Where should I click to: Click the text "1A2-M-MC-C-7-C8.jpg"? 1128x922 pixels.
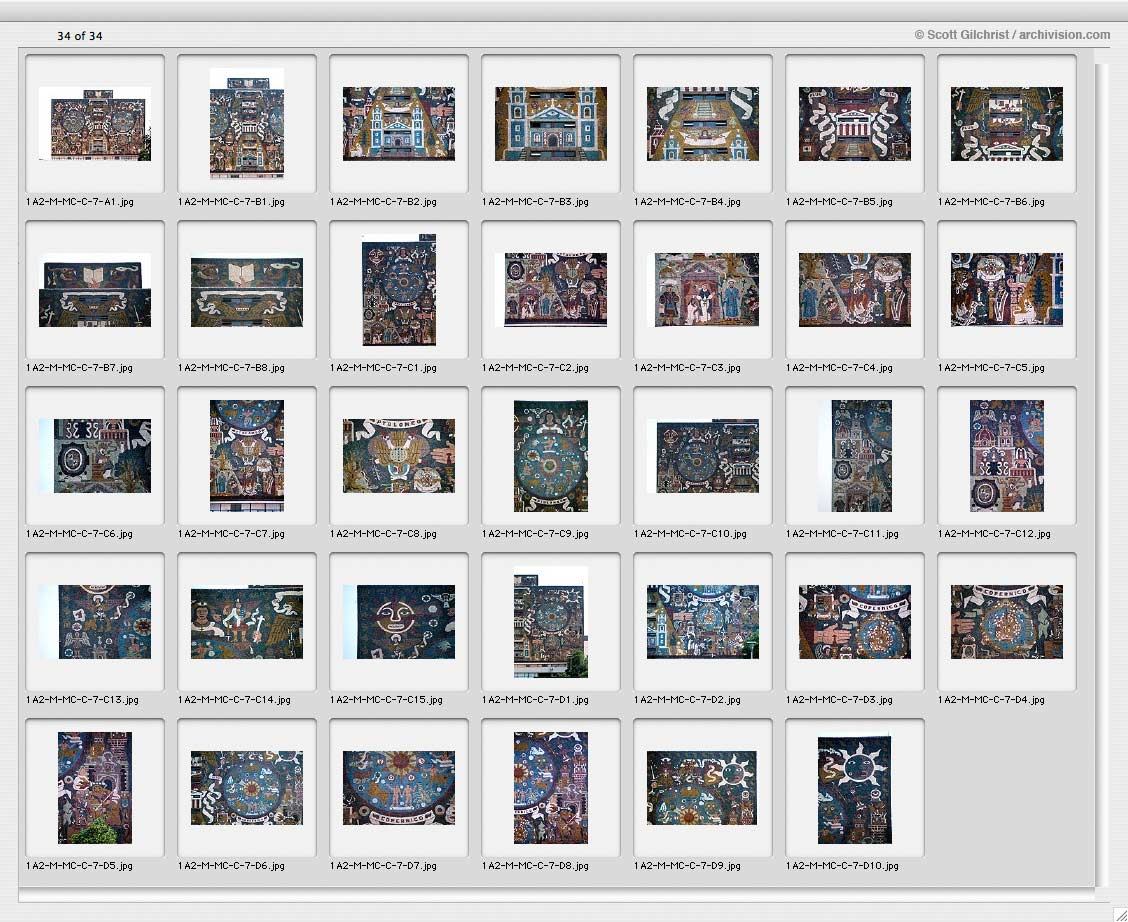tap(383, 534)
